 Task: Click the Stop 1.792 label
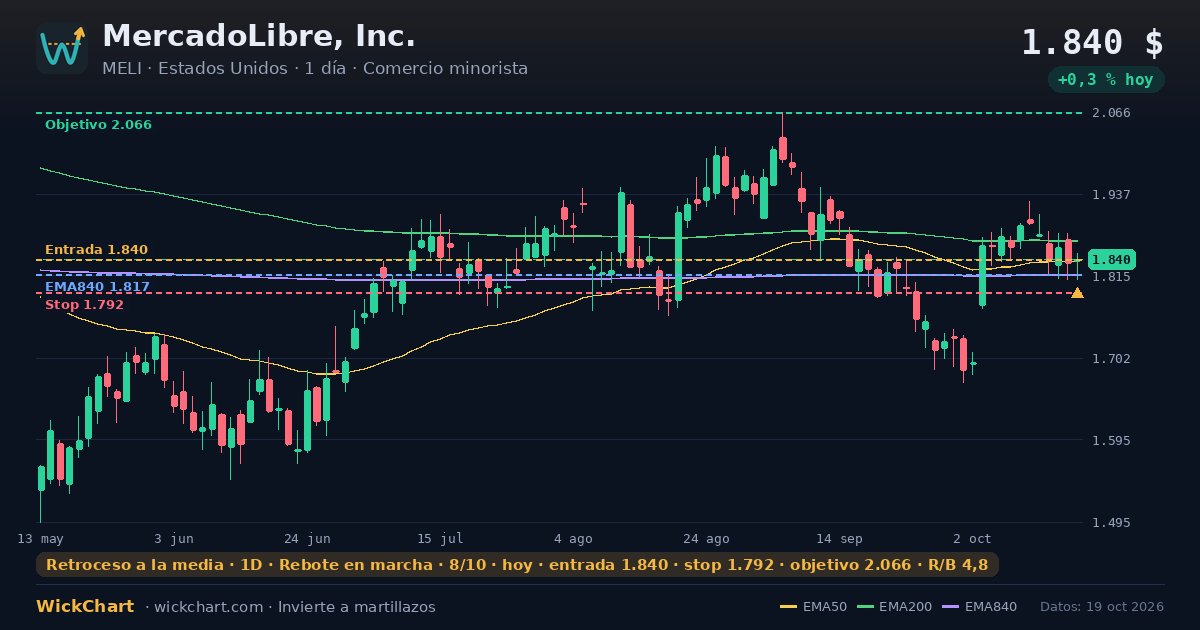[84, 305]
